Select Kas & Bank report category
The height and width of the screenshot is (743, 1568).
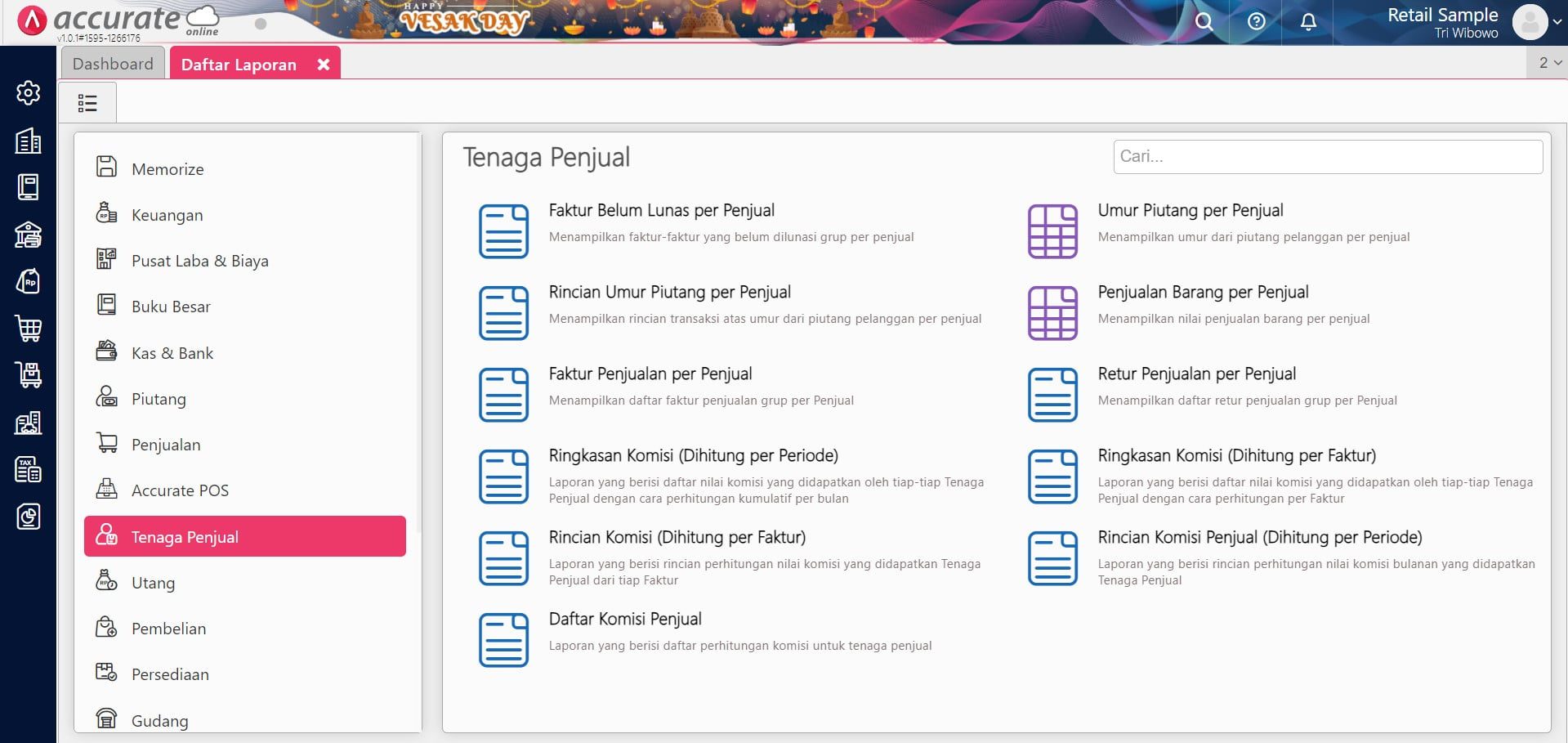172,353
